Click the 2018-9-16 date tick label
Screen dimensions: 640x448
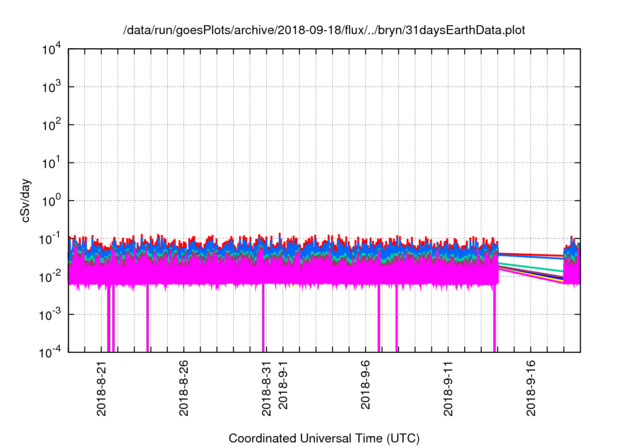tap(531, 388)
